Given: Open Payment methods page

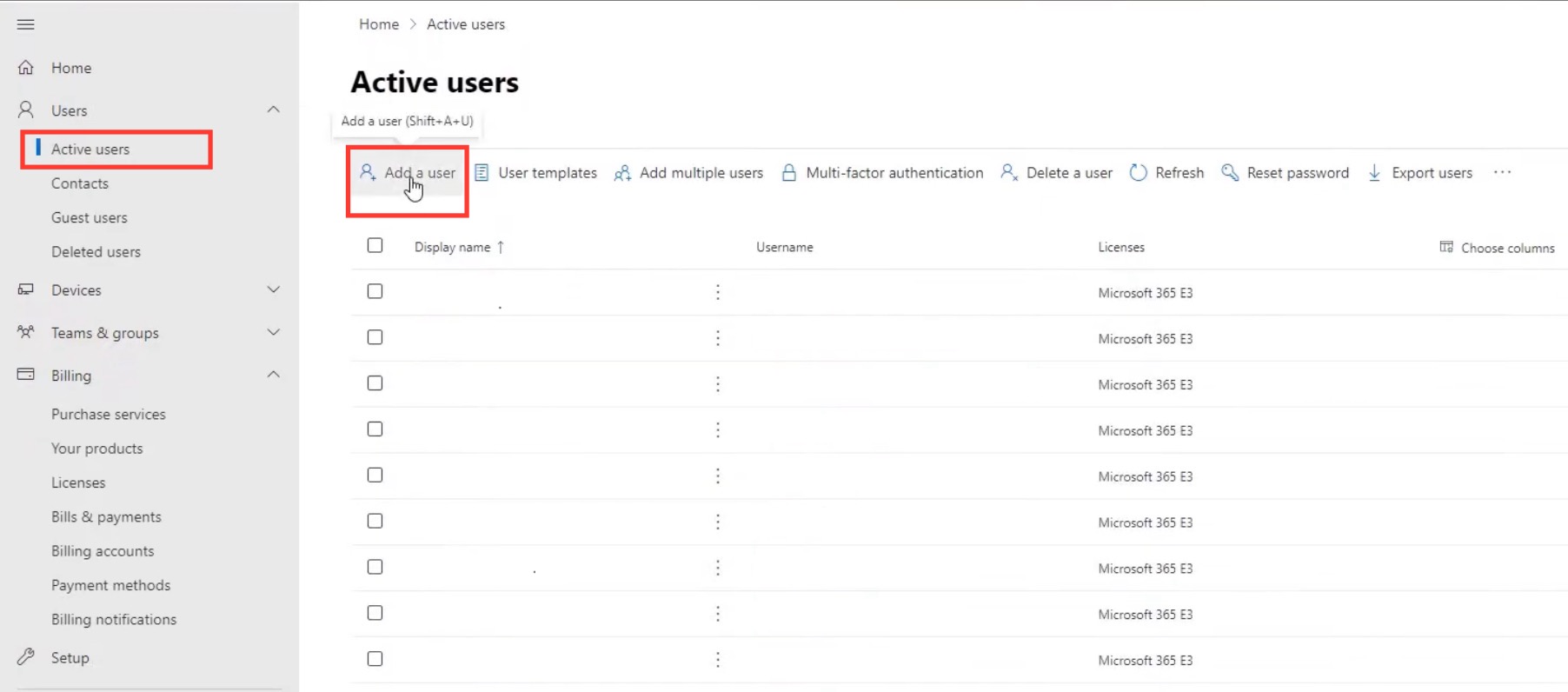Looking at the screenshot, I should point(111,585).
